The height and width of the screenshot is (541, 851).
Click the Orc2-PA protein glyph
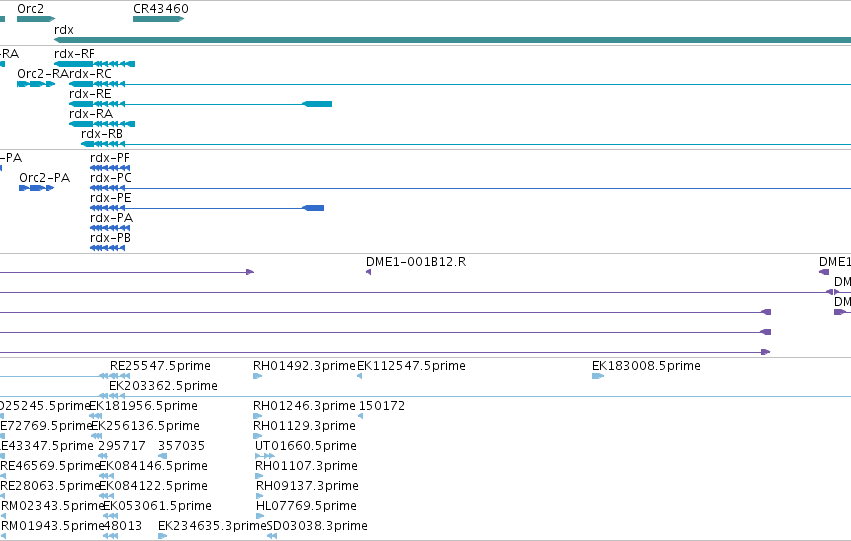pyautogui.click(x=36, y=188)
